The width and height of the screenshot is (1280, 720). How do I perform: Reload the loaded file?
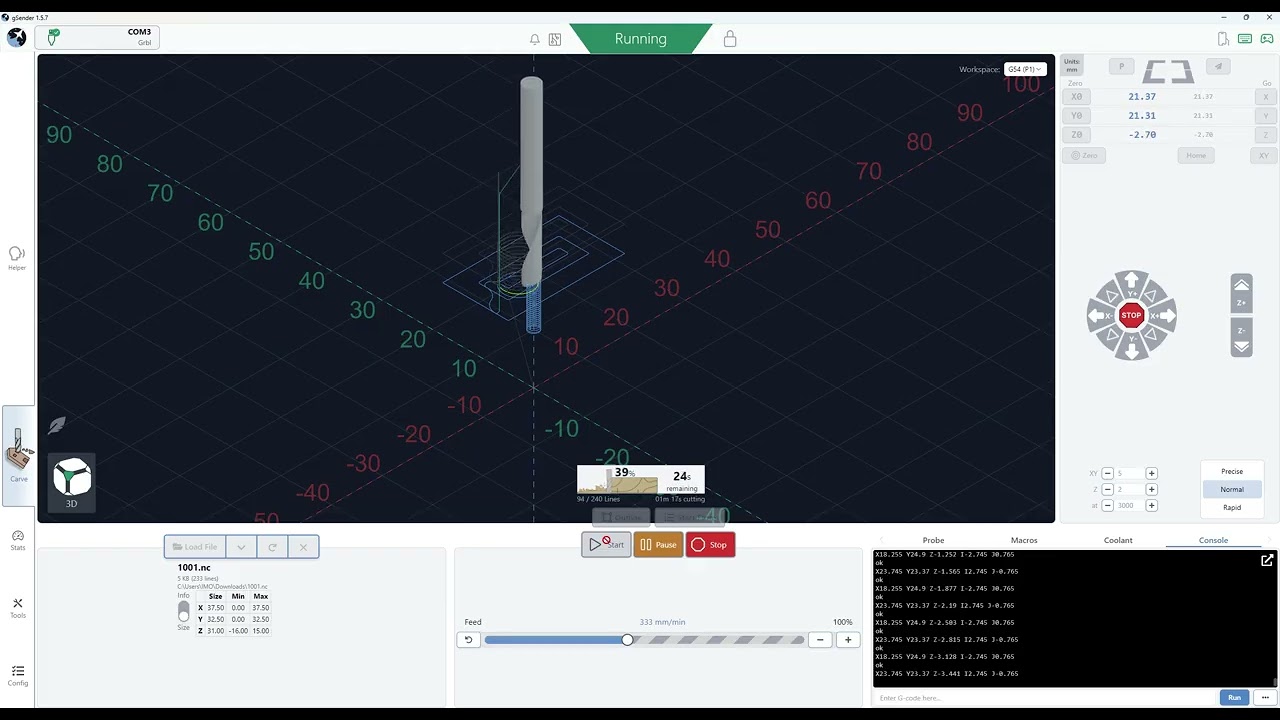point(272,547)
